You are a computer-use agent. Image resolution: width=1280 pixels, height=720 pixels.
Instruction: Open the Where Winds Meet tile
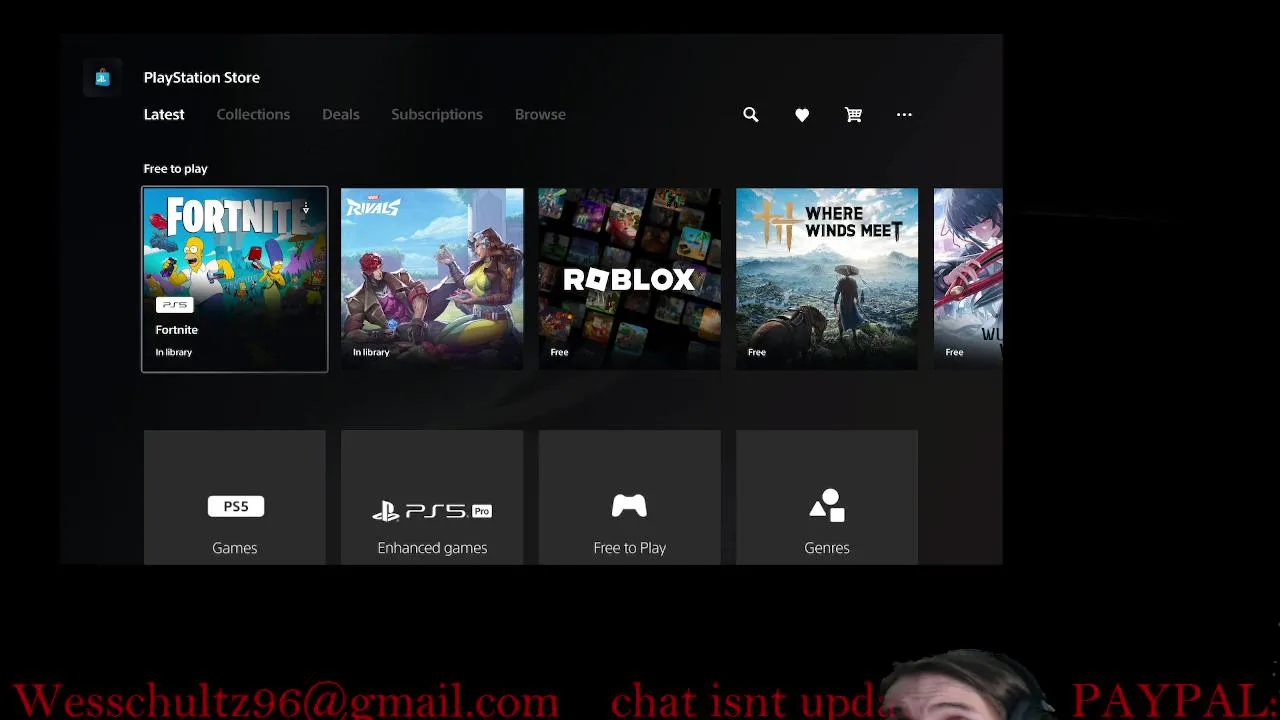[x=827, y=279]
